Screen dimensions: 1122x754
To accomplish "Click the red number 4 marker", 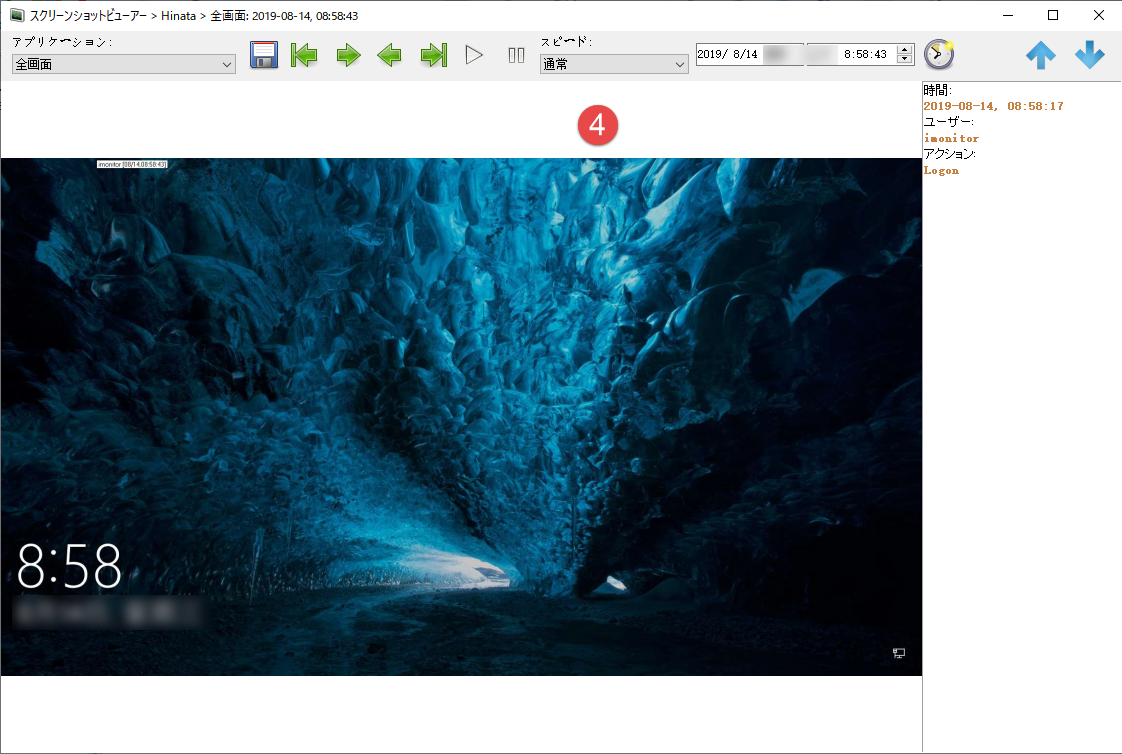I will tap(598, 125).
